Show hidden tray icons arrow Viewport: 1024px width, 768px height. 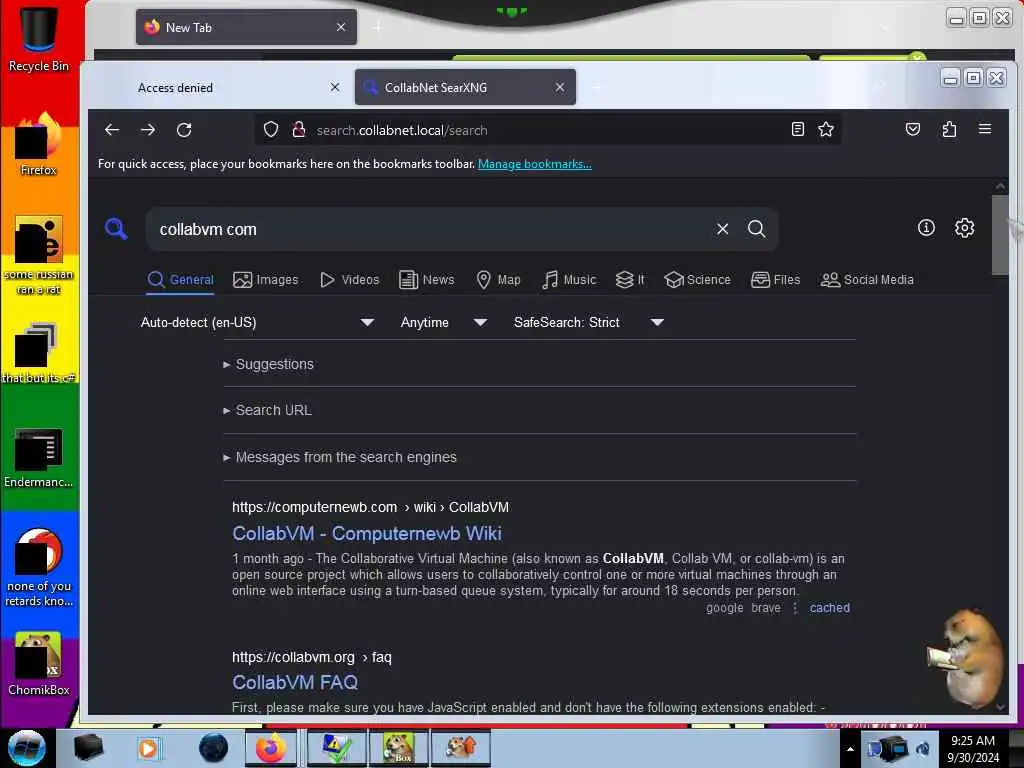(850, 749)
